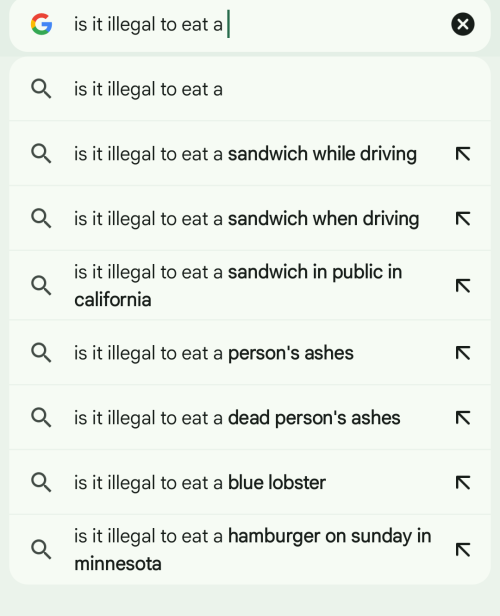Tap the arrow icon next to "person's ashes"

[x=463, y=353]
